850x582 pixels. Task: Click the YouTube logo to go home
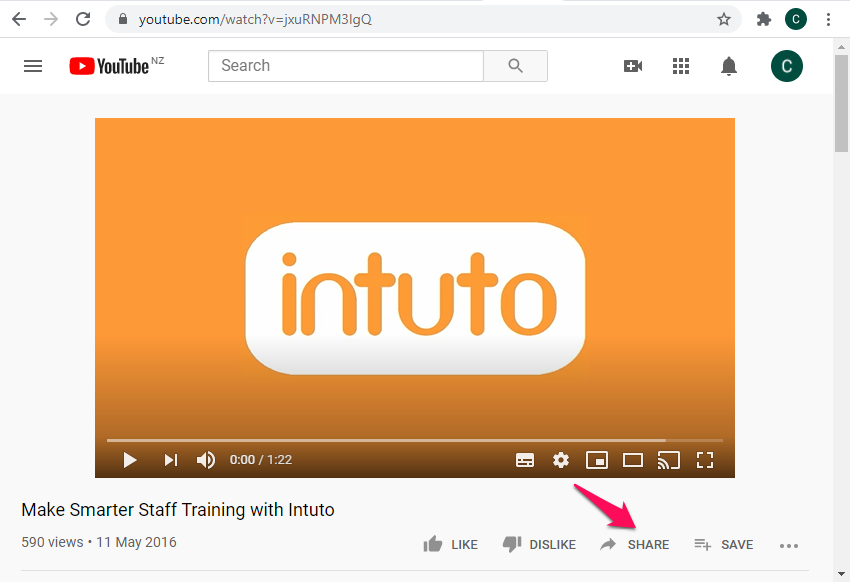(x=110, y=66)
